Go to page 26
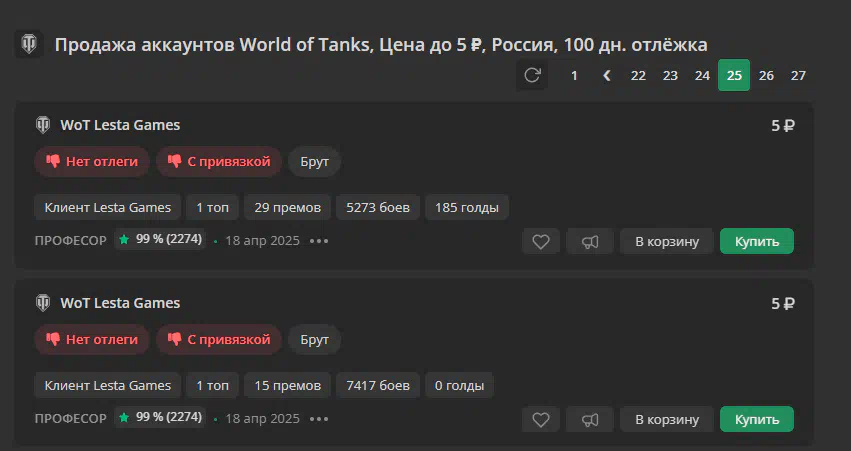Screen dimensions: 851x451 click(x=766, y=75)
